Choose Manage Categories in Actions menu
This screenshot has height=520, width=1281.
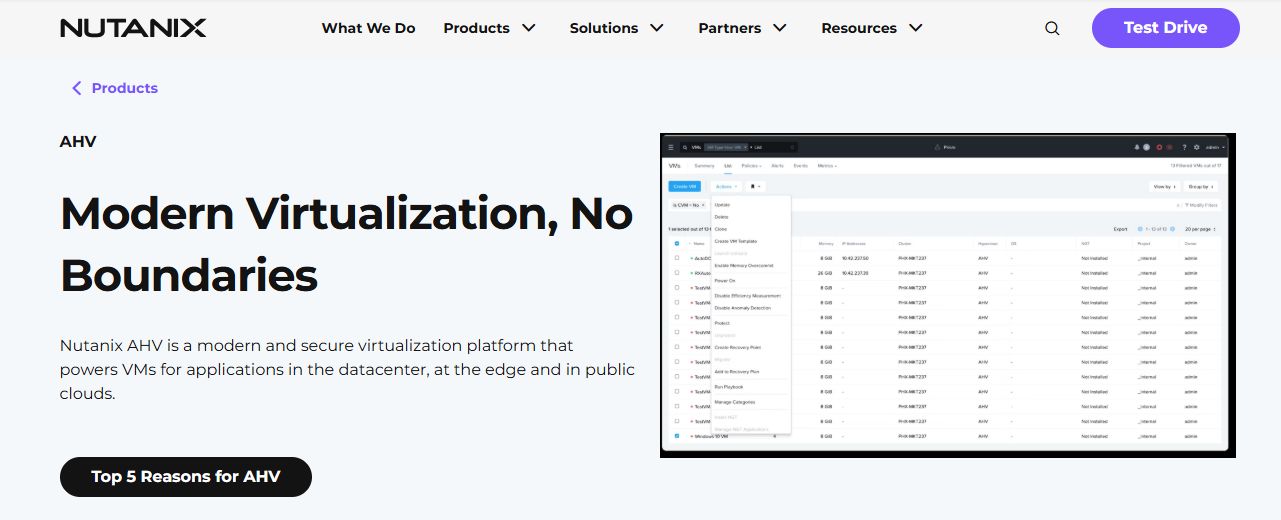tap(735, 402)
